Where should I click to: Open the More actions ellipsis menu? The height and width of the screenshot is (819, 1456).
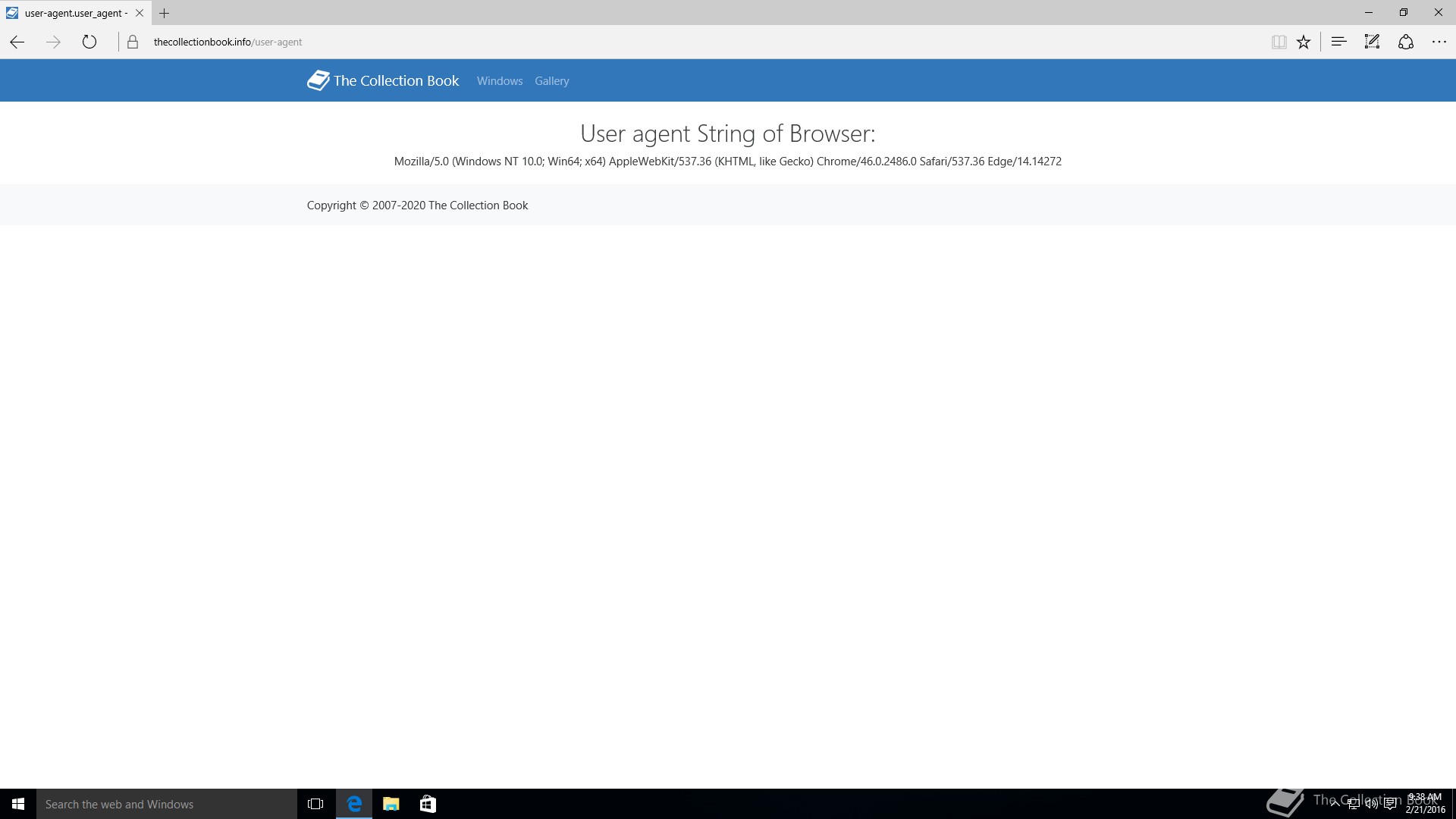1439,42
